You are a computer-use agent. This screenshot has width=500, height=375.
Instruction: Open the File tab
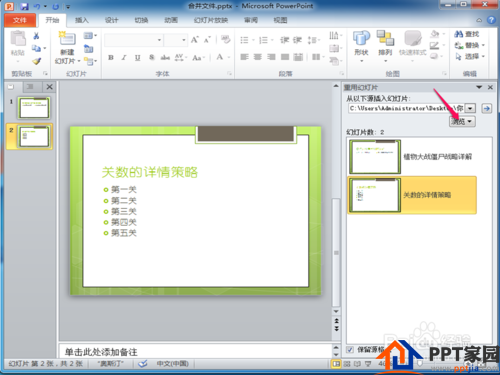[20, 20]
